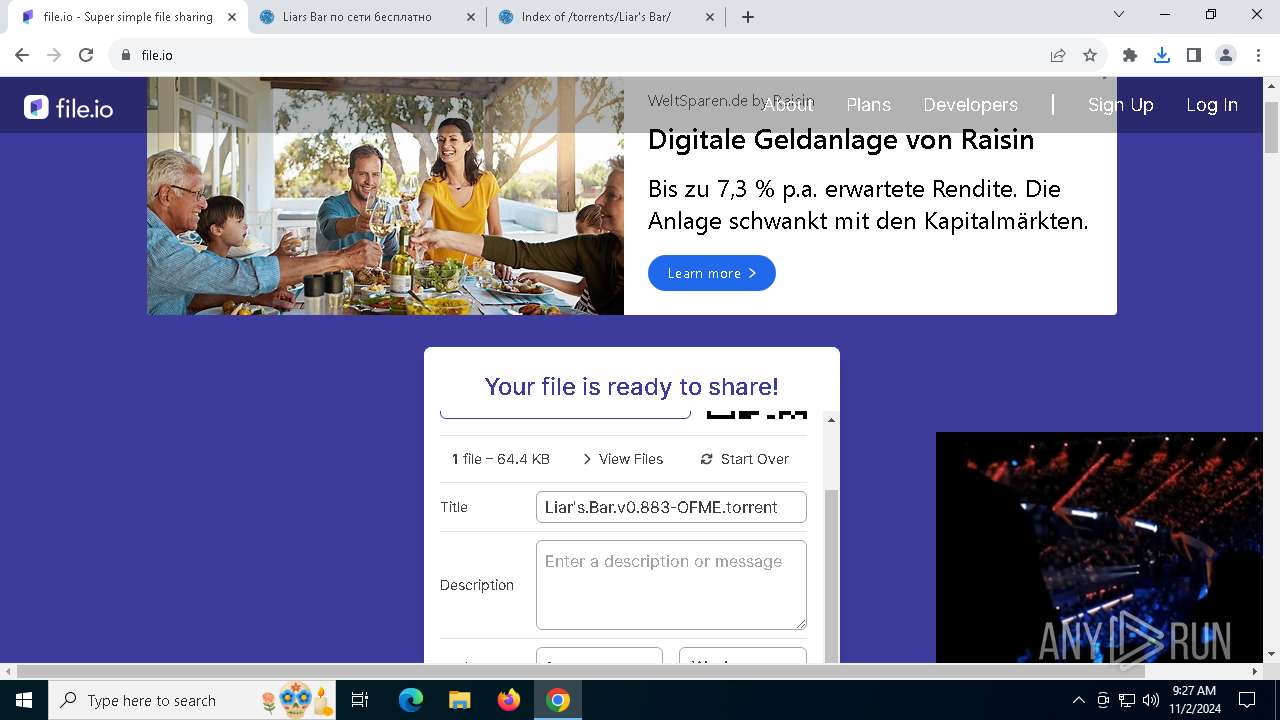Switch to Liars Bar по сети tab
1280x720 pixels.
(x=367, y=17)
